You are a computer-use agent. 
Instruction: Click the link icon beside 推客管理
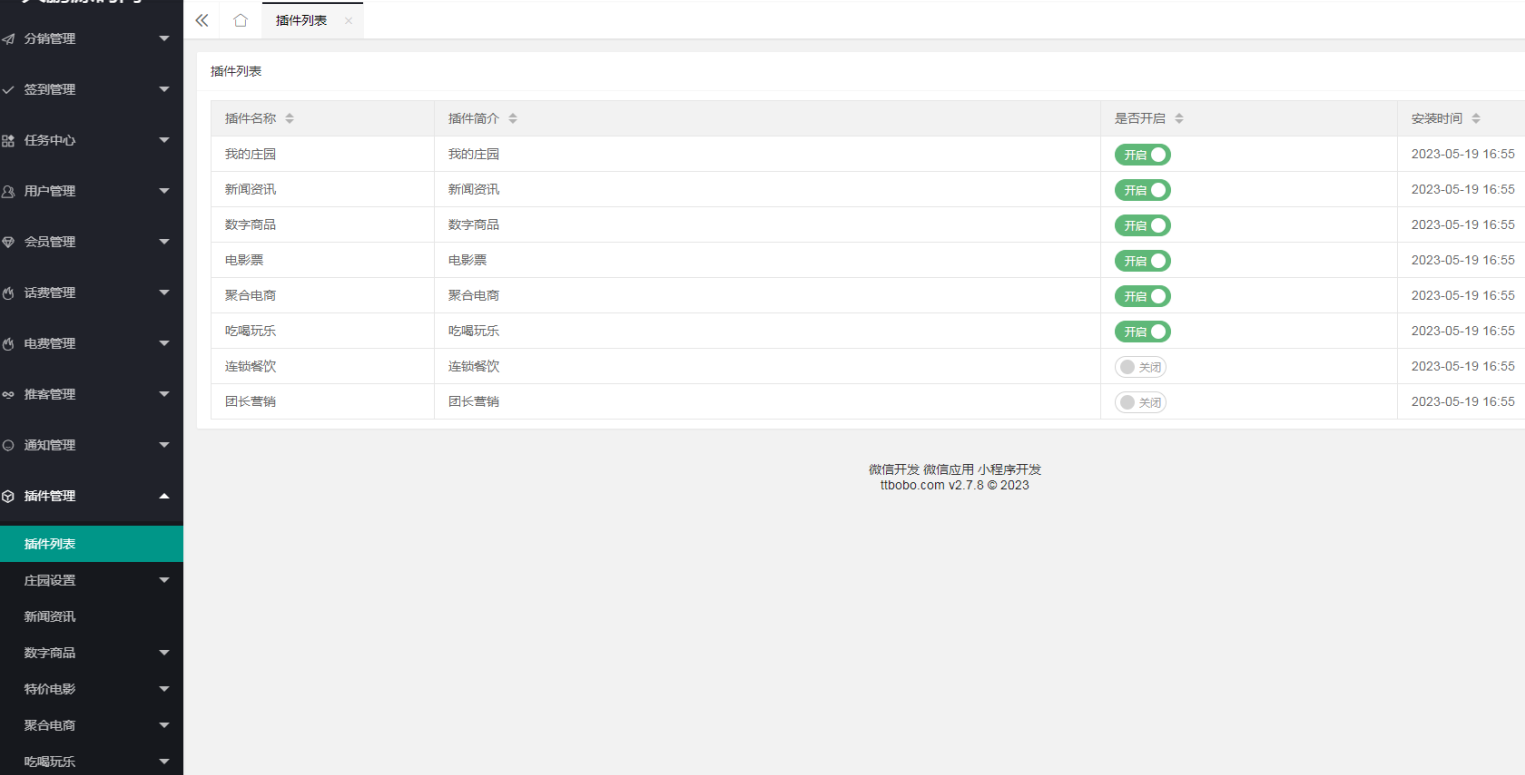tap(9, 395)
